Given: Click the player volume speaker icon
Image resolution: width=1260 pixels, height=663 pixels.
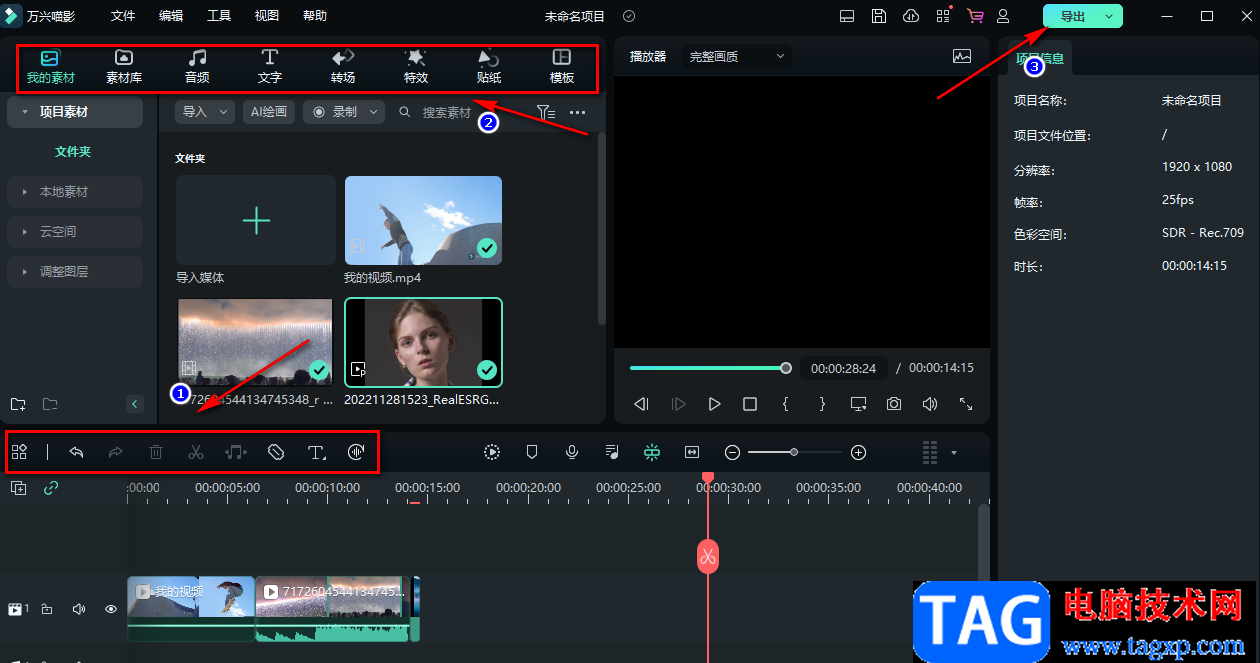Looking at the screenshot, I should tap(930, 404).
